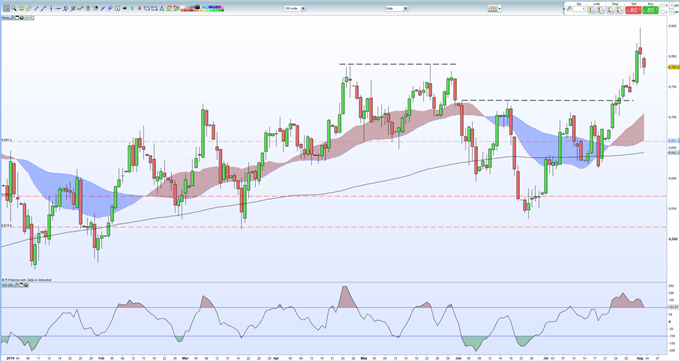The height and width of the screenshot is (361, 680).
Task: Toggle the upper checkbox in order panel
Action: 662,5
